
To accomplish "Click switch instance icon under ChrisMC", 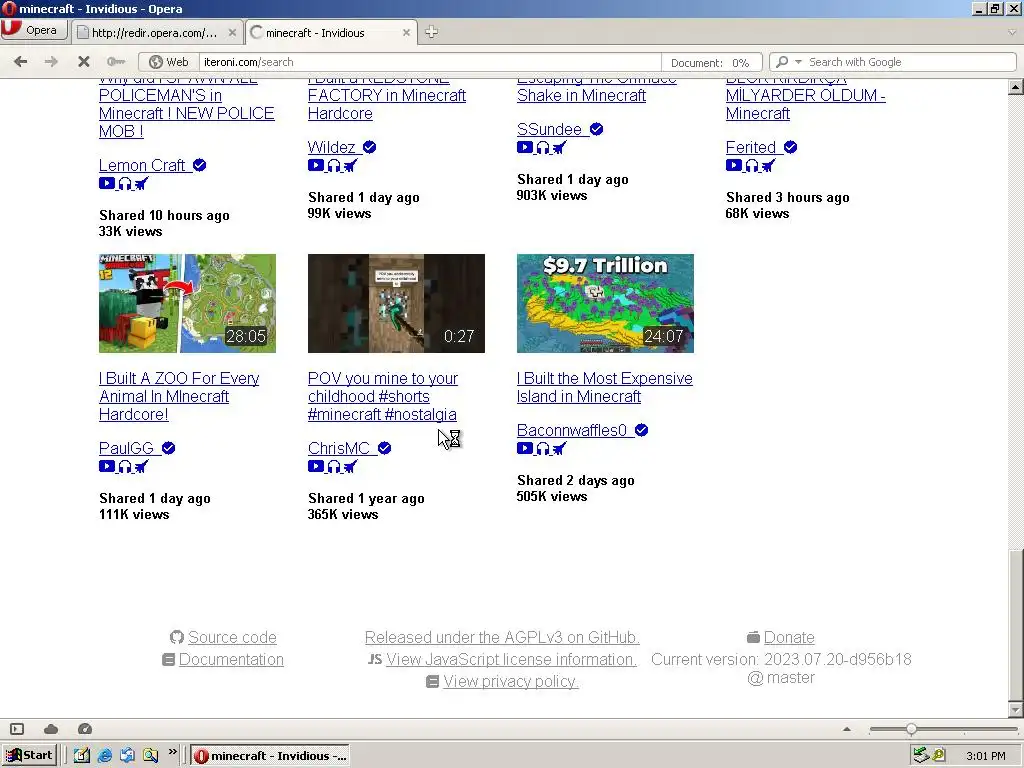I will click(x=349, y=467).
